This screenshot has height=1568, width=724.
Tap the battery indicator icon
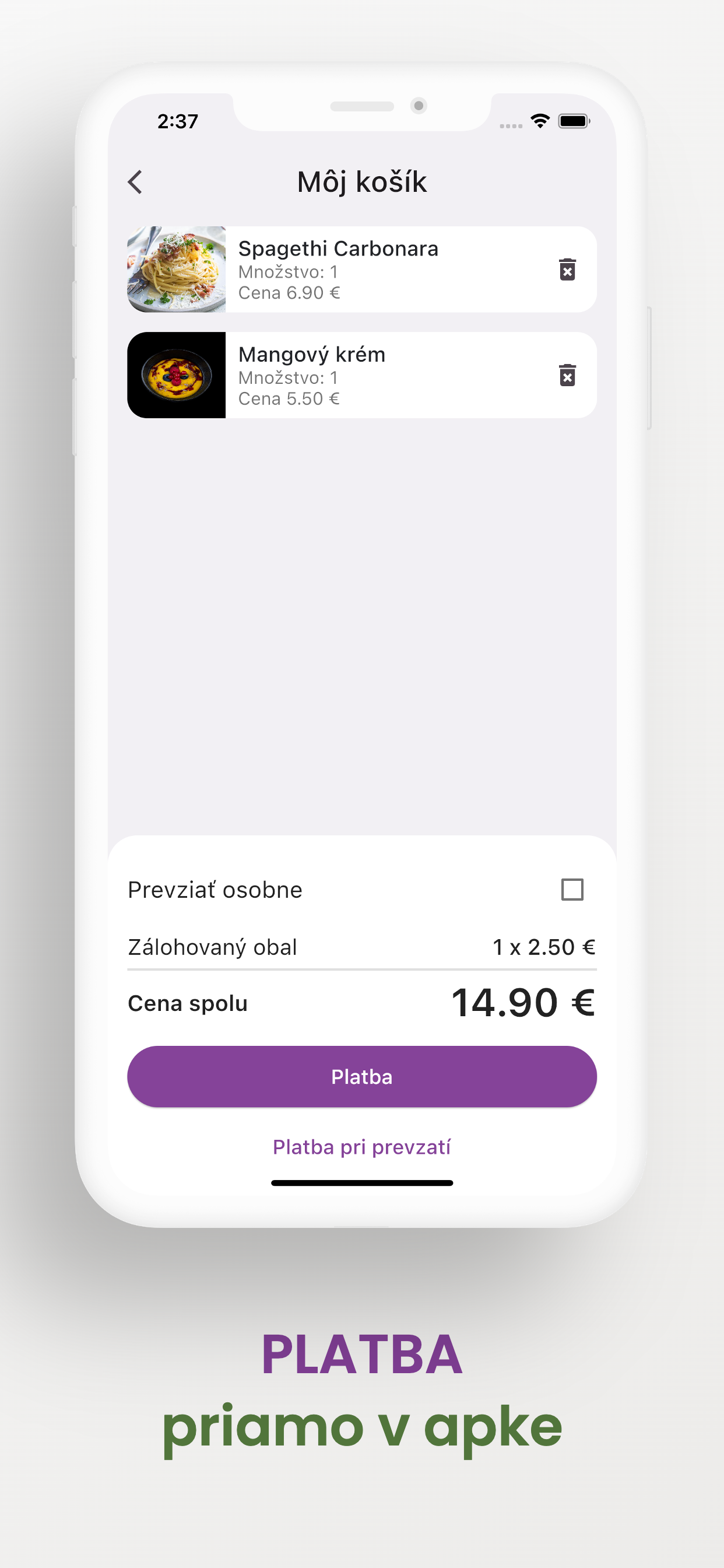[574, 121]
